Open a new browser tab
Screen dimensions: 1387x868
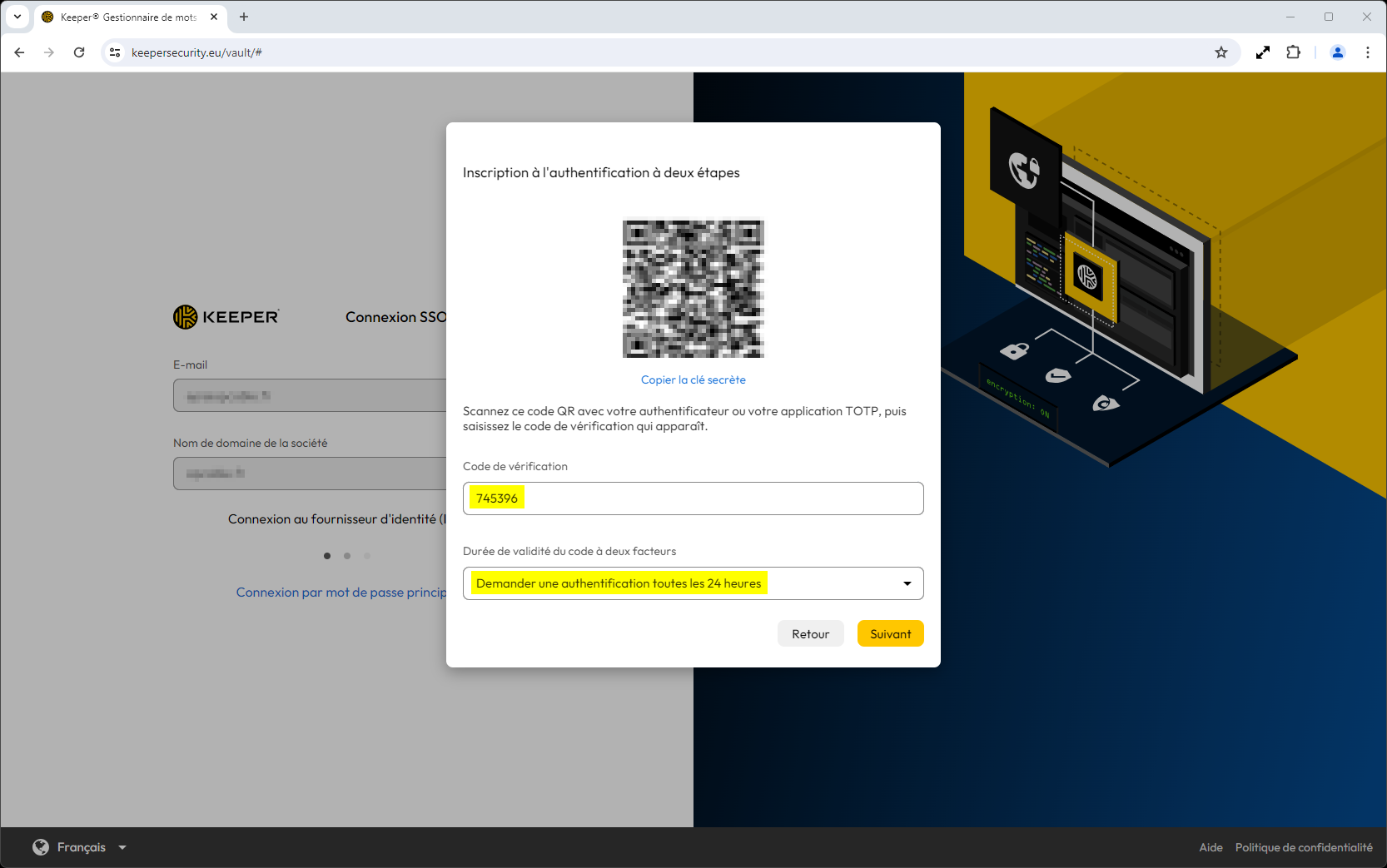244,17
